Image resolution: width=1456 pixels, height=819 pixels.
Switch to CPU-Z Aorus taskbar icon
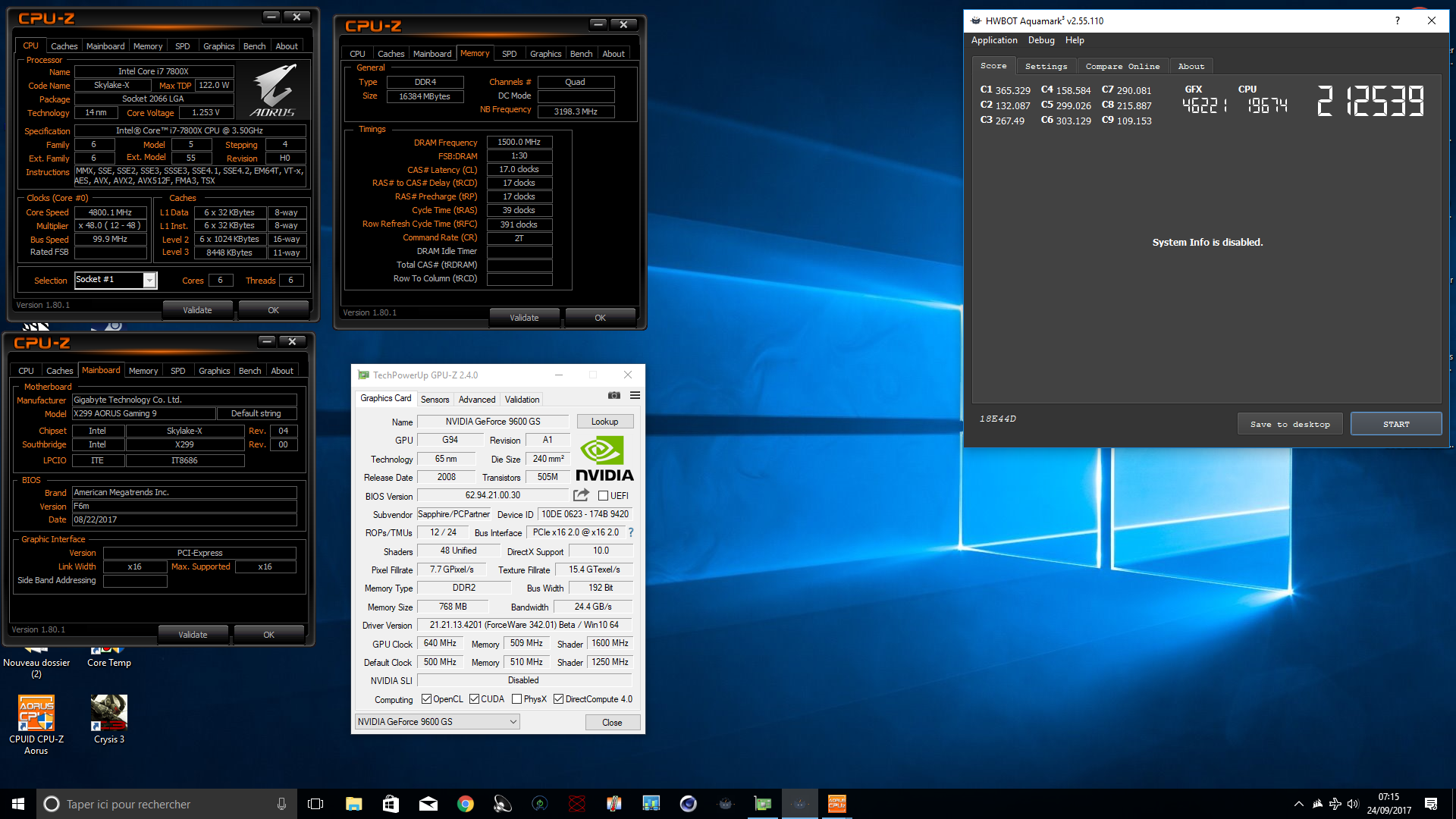pyautogui.click(x=836, y=804)
